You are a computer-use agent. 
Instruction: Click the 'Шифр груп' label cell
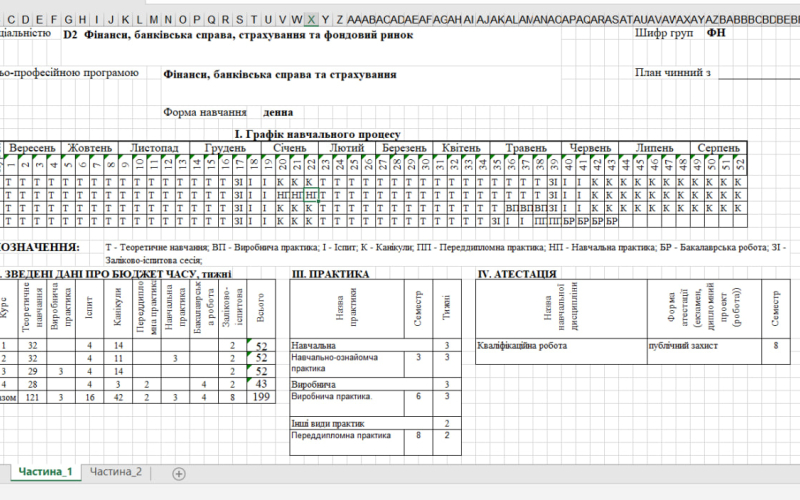[x=664, y=33]
